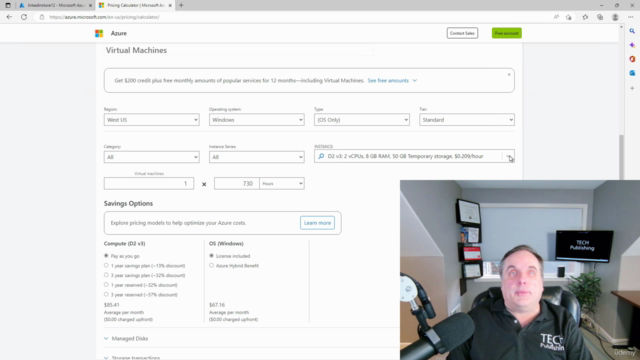Viewport: 640px width, 360px height.
Task: Open browser settings and more menu
Action: coord(631,17)
